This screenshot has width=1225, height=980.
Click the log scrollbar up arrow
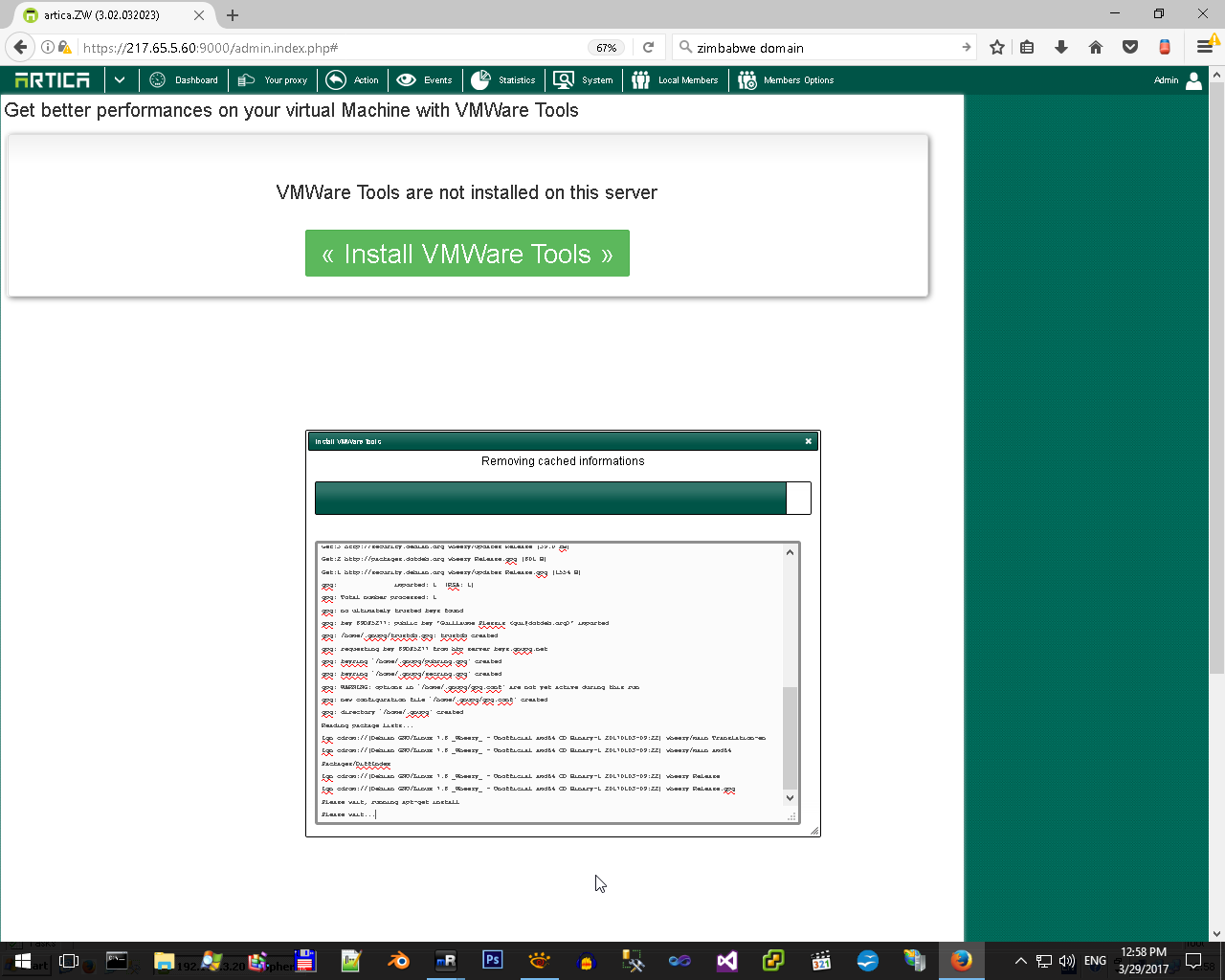pos(790,552)
